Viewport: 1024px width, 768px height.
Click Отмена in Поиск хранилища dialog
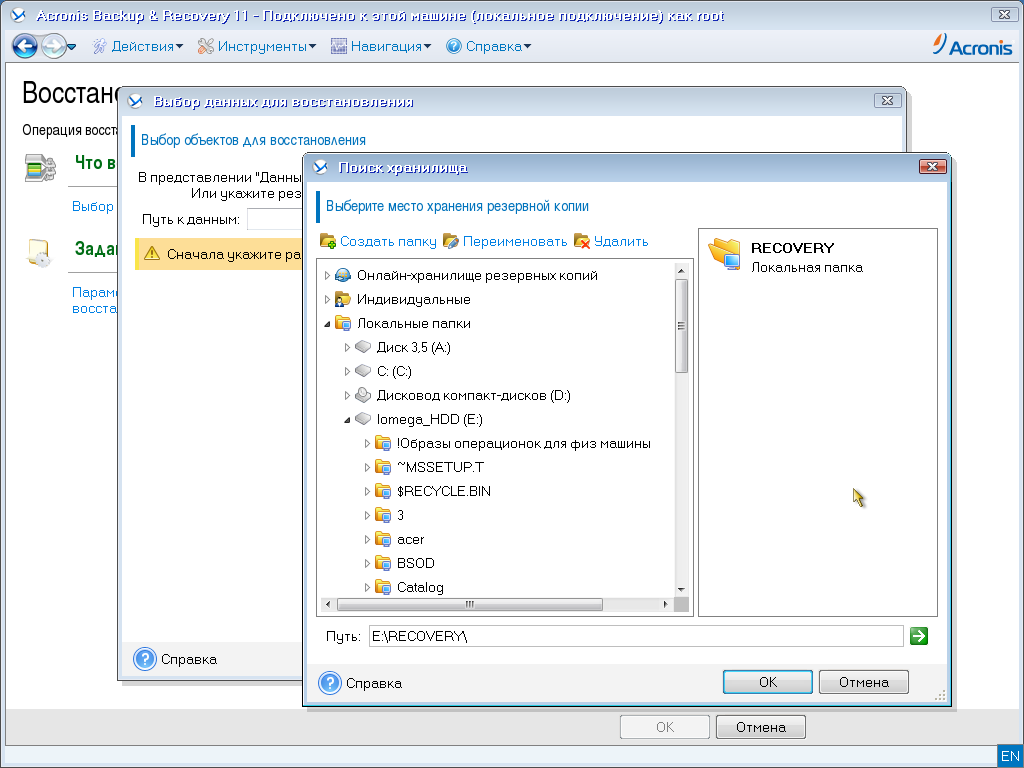(863, 682)
